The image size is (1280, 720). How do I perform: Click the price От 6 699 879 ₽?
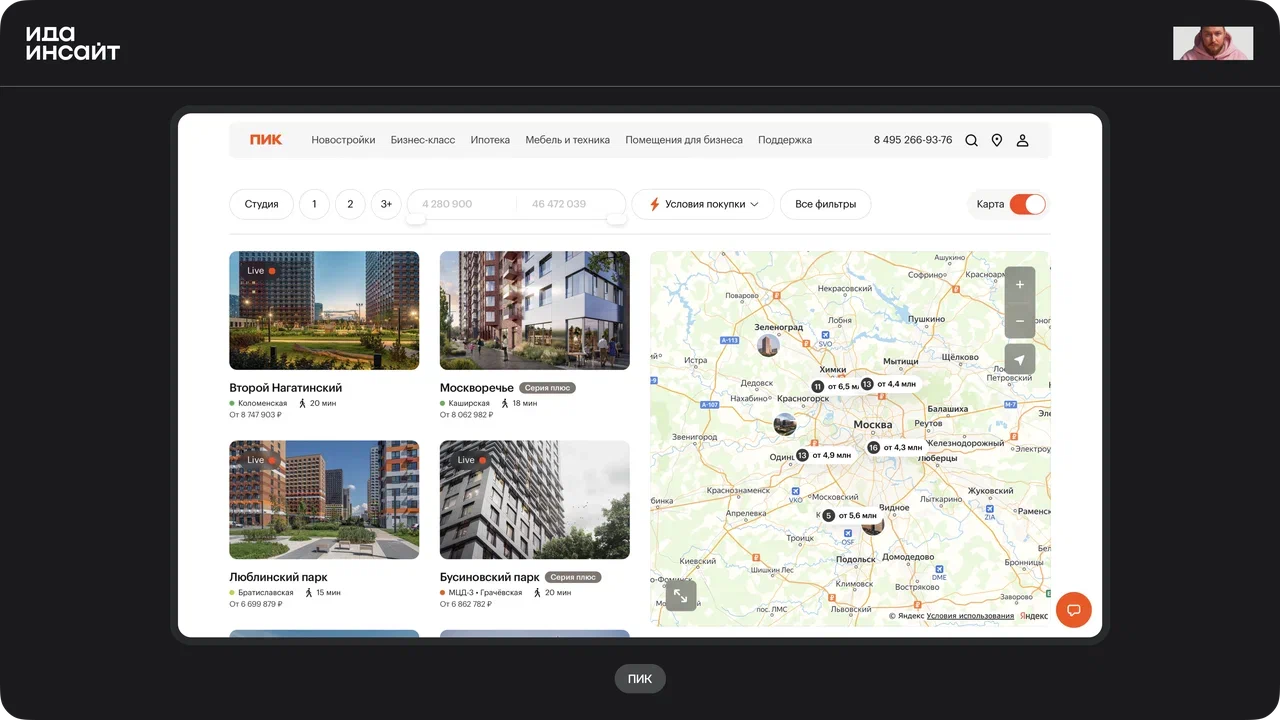pyautogui.click(x=255, y=604)
